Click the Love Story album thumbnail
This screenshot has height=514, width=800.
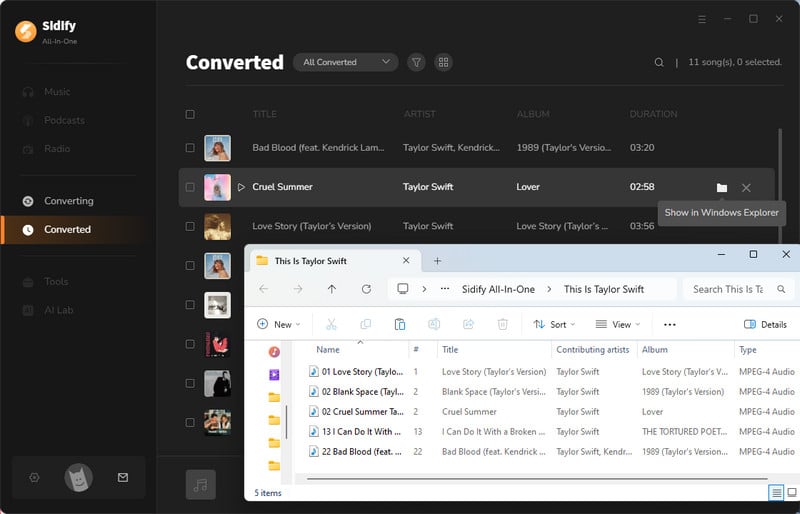(217, 227)
